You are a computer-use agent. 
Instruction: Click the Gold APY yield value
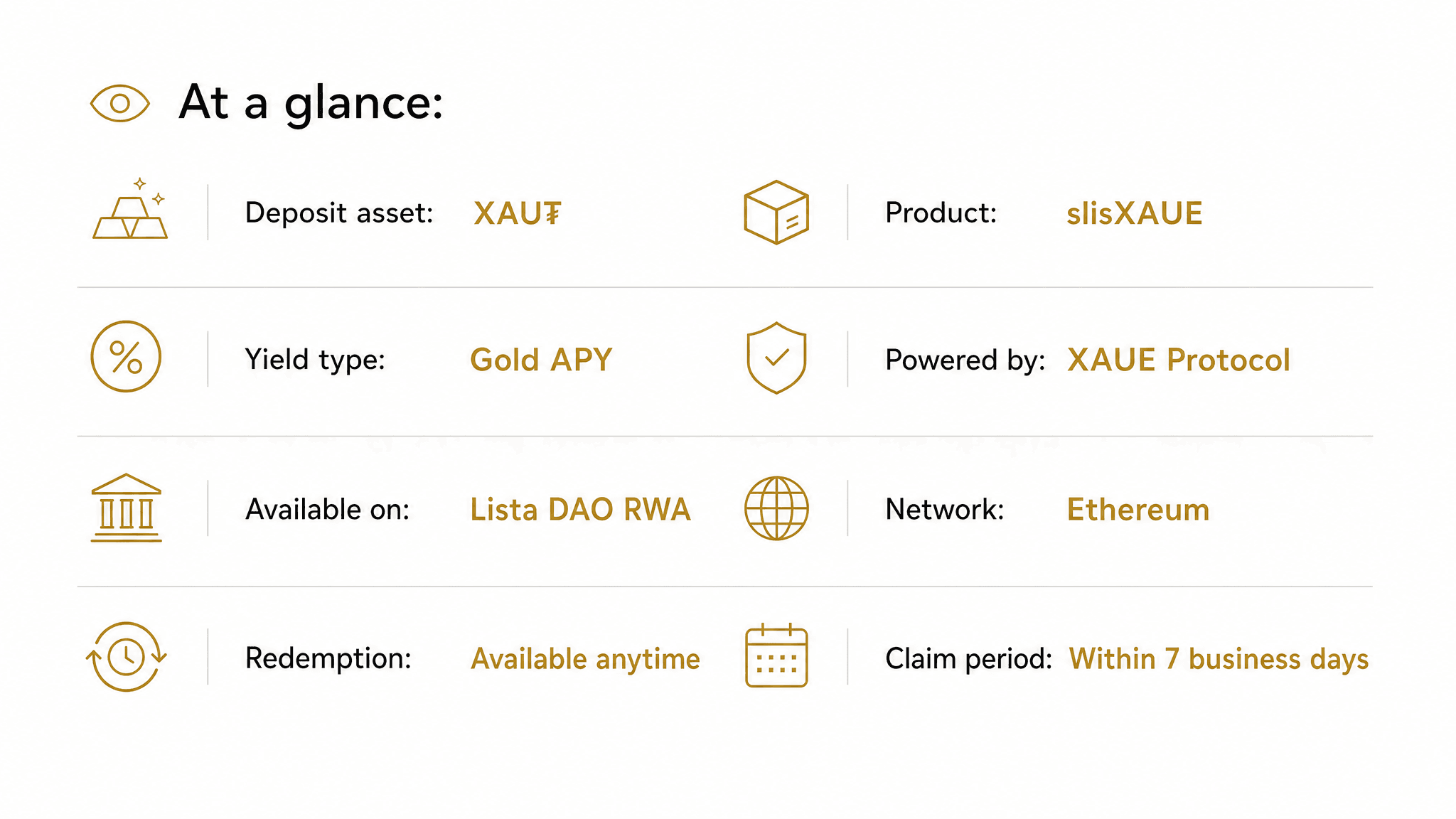coord(541,360)
